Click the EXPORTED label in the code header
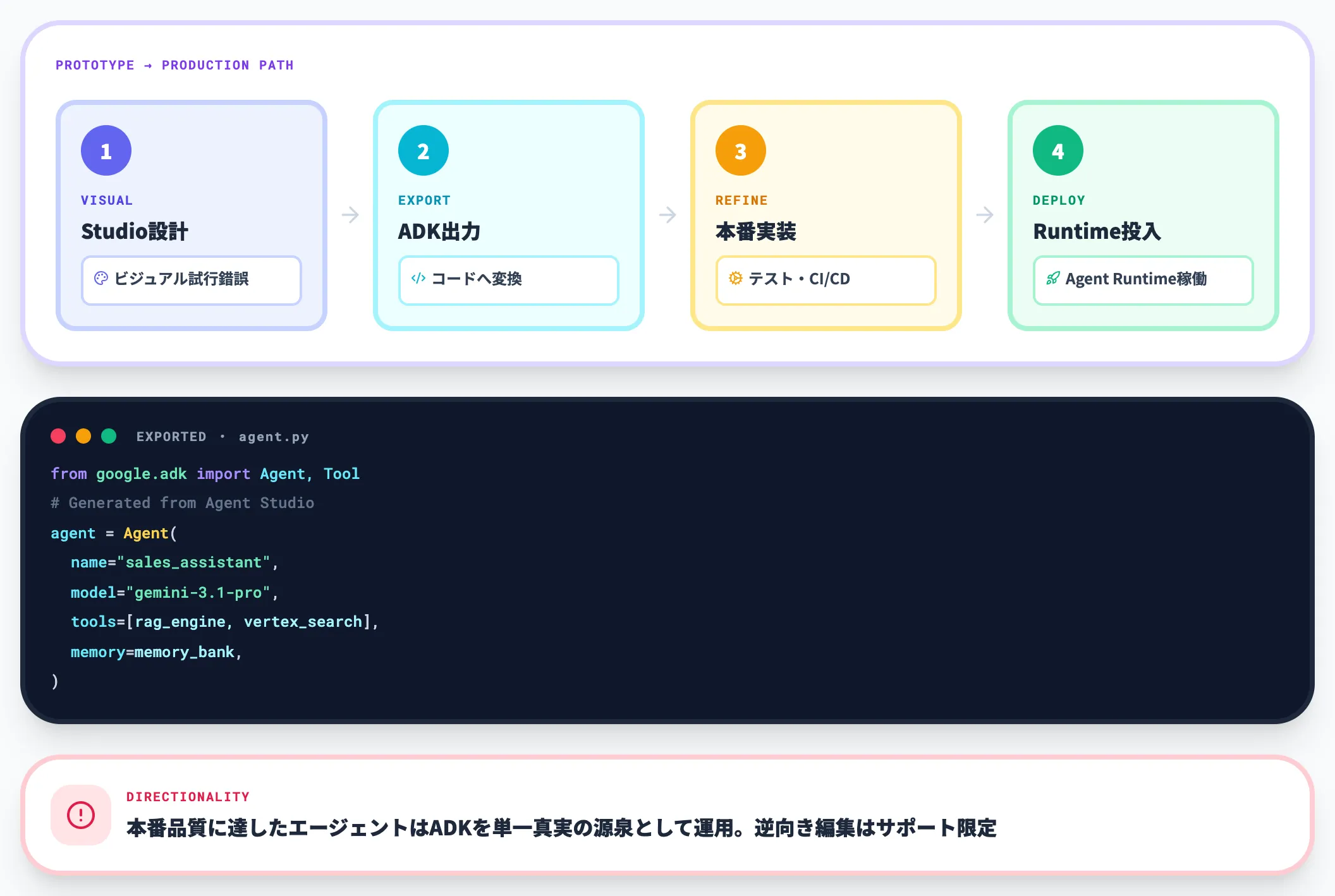 171,436
